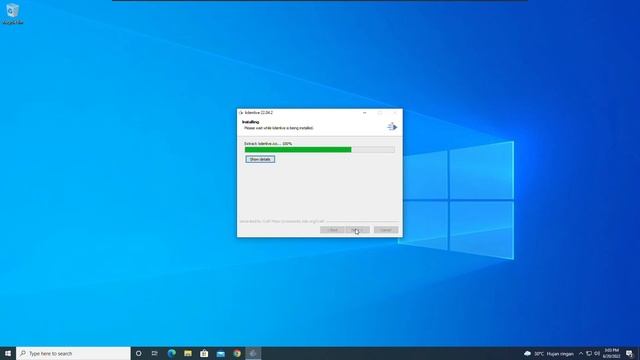This screenshot has width=640, height=360.
Task: Open the notification center icon
Action: [630, 353]
